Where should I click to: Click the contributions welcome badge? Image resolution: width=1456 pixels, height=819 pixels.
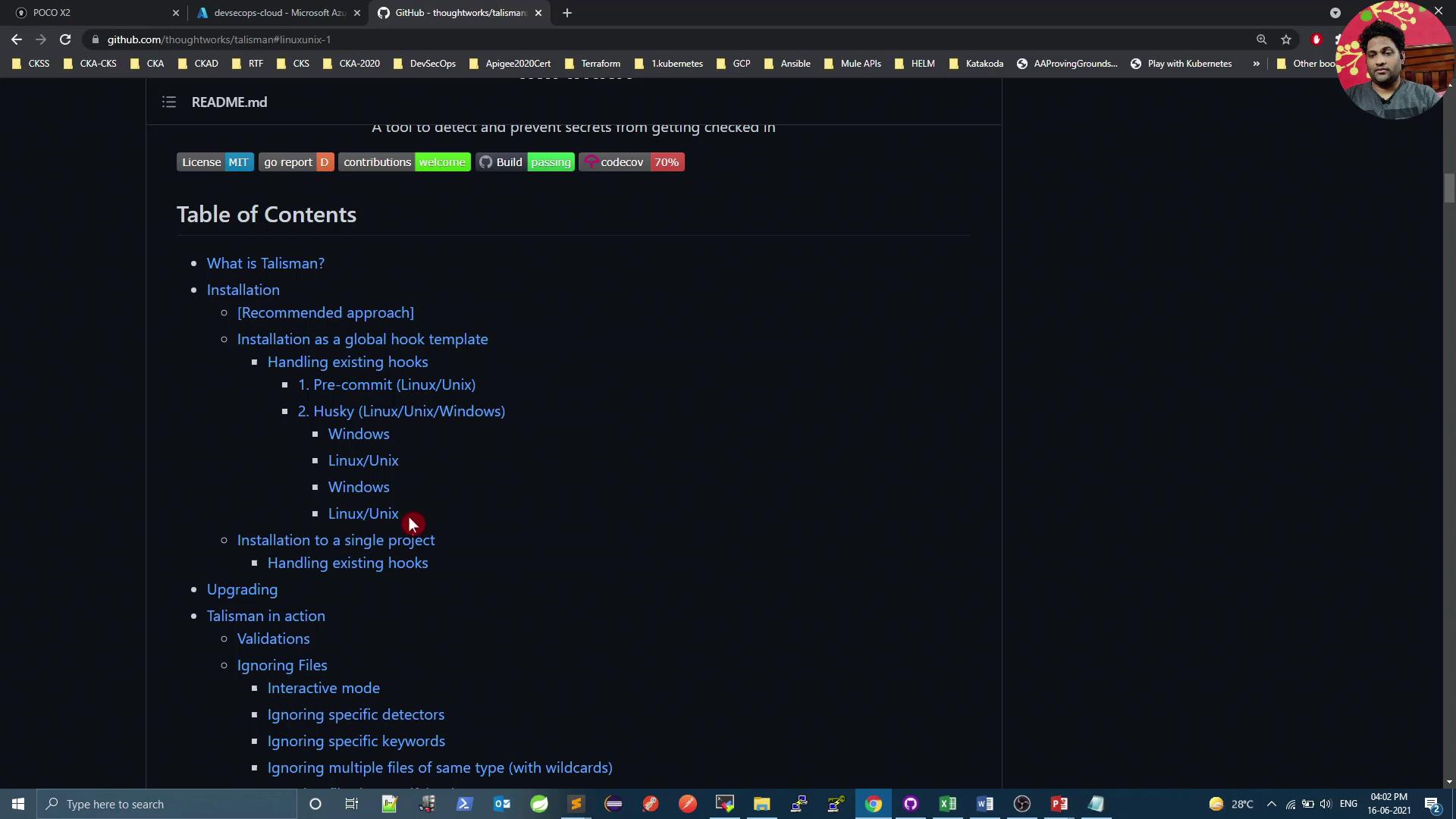coord(404,162)
